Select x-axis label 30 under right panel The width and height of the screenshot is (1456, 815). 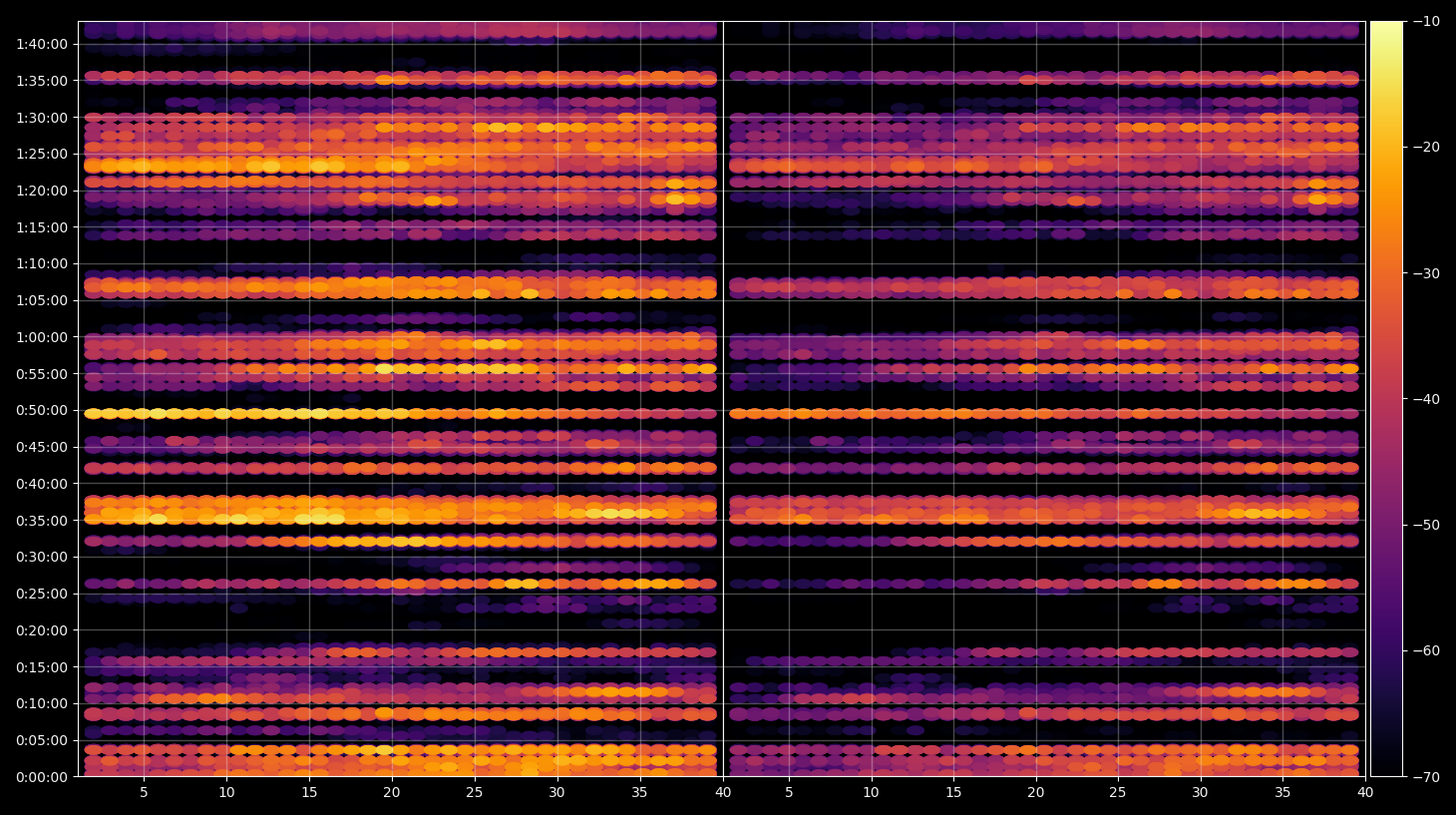coord(1200,793)
